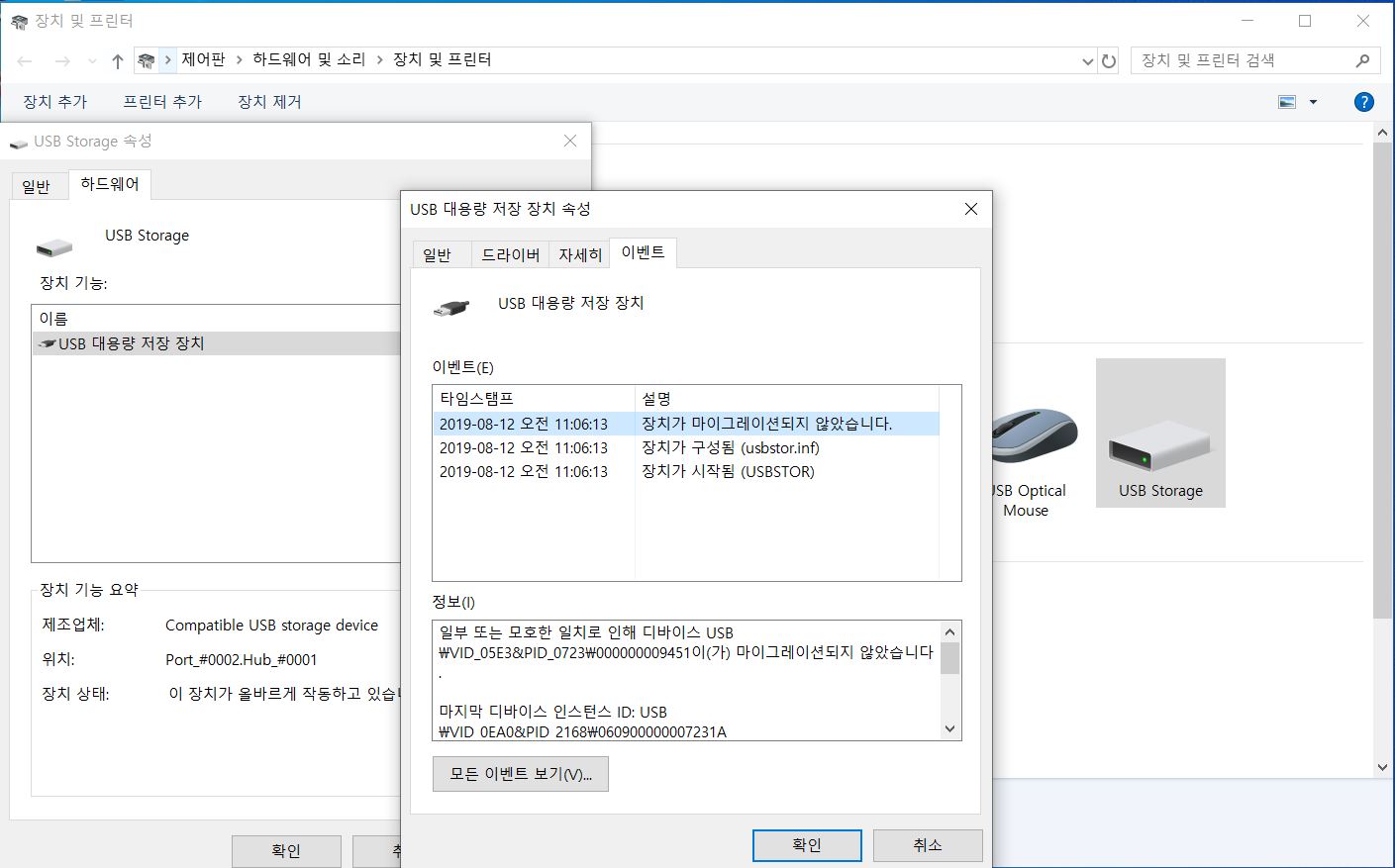1395x868 pixels.
Task: Click the Devices and Printers address bar icon
Action: pyautogui.click(x=147, y=61)
